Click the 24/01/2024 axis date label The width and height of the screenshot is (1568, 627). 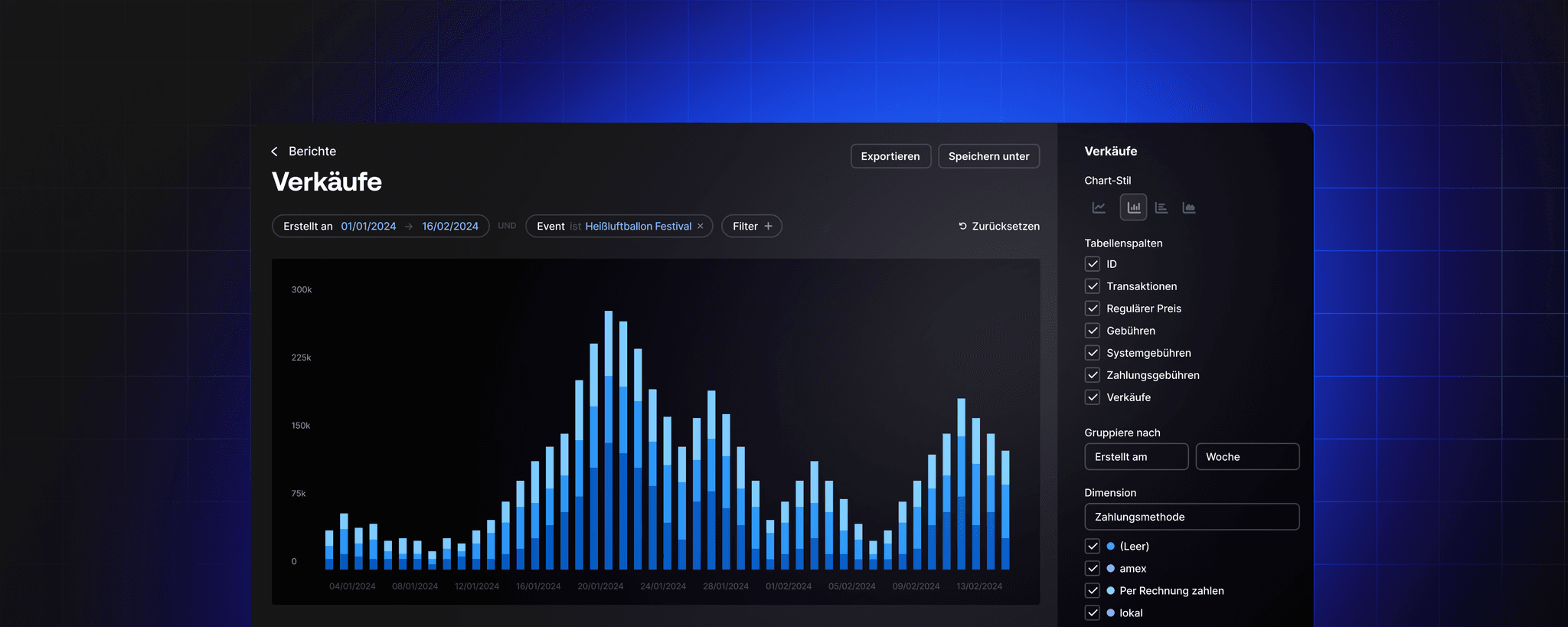pyautogui.click(x=663, y=586)
